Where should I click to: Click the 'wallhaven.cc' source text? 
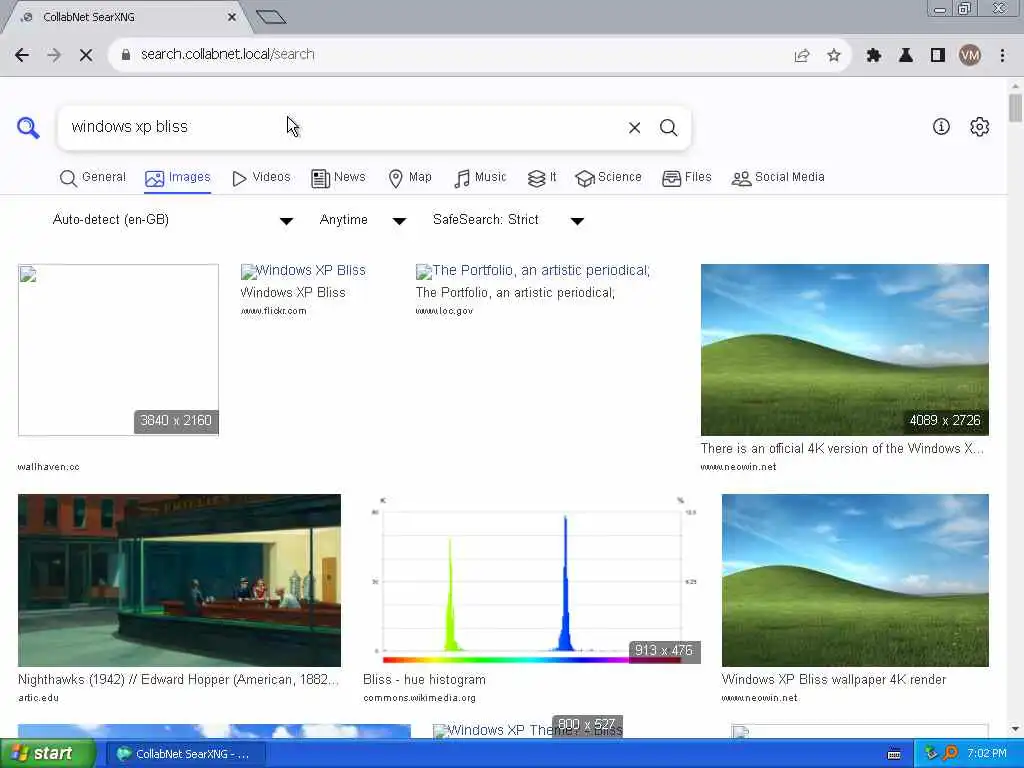pyautogui.click(x=48, y=467)
